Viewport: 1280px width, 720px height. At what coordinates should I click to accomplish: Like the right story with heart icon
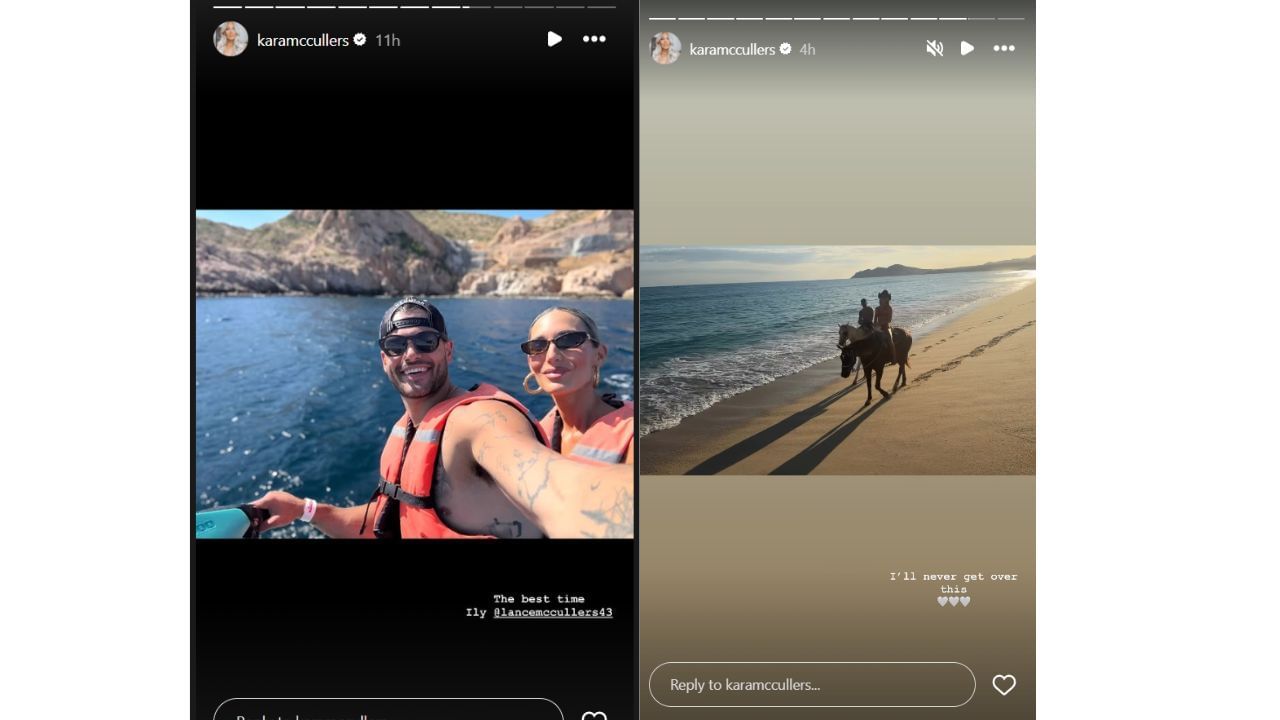(1003, 685)
